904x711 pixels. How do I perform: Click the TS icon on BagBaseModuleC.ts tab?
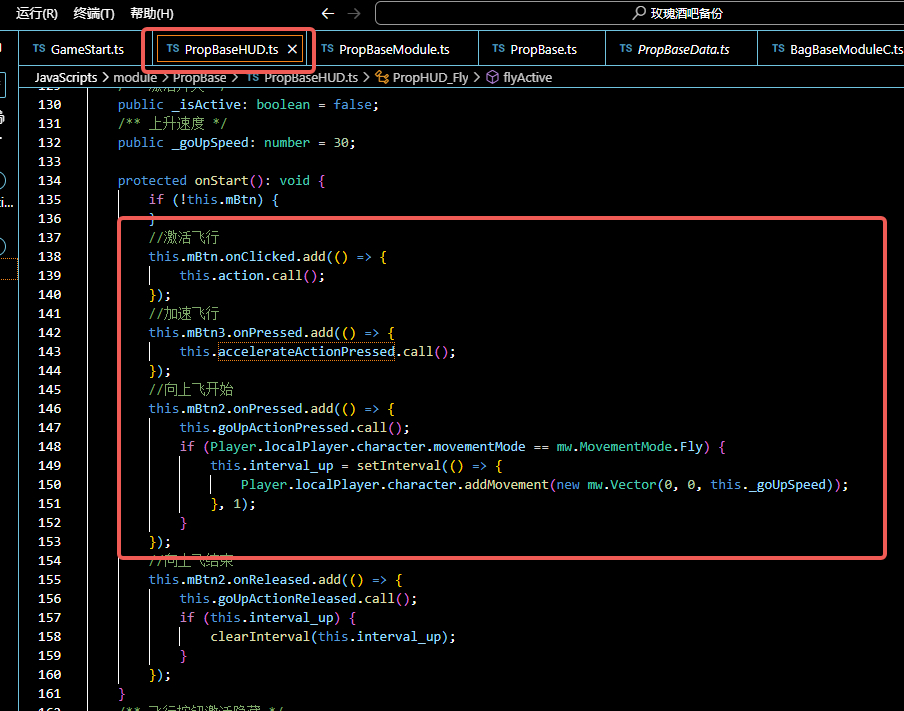coord(778,48)
